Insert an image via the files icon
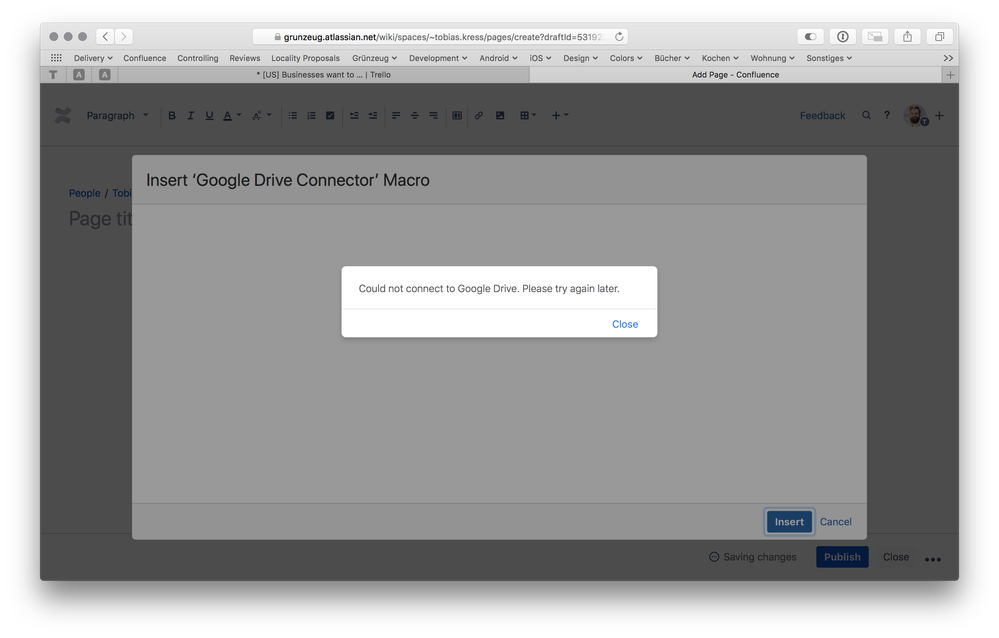The height and width of the screenshot is (638, 999). coord(499,115)
